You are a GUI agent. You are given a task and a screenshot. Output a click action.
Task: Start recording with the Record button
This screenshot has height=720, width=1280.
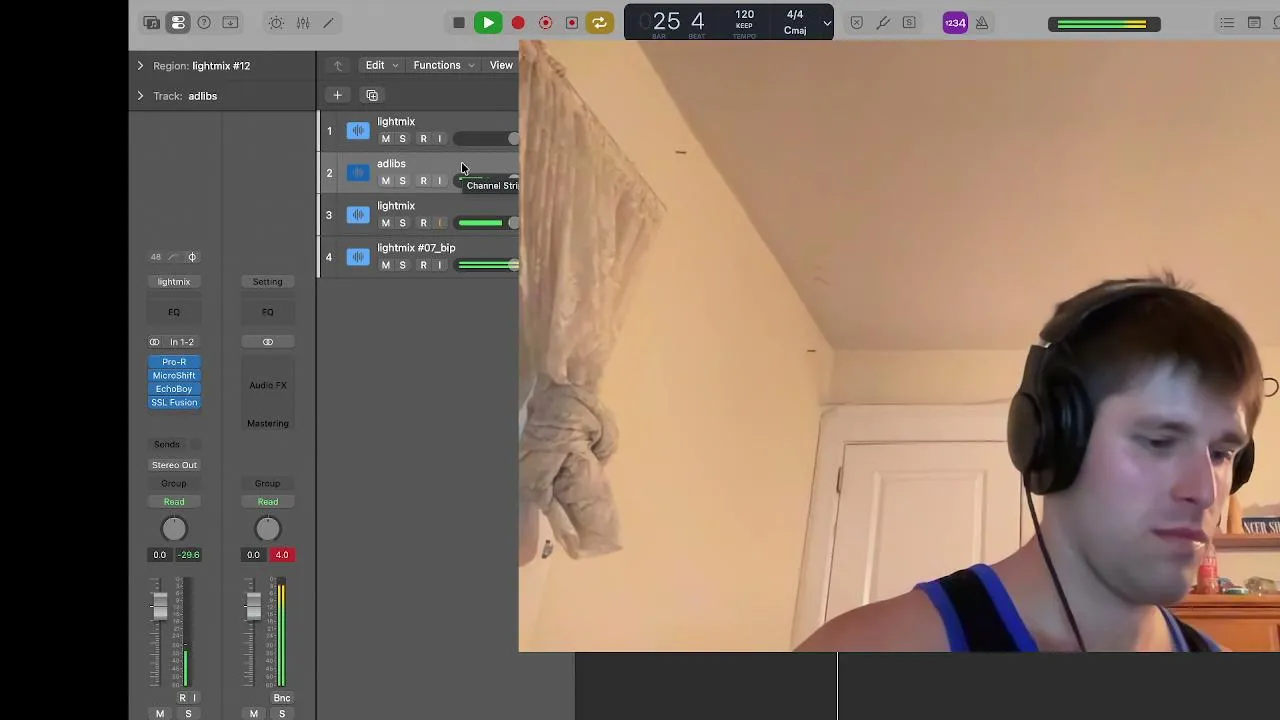pyautogui.click(x=518, y=23)
